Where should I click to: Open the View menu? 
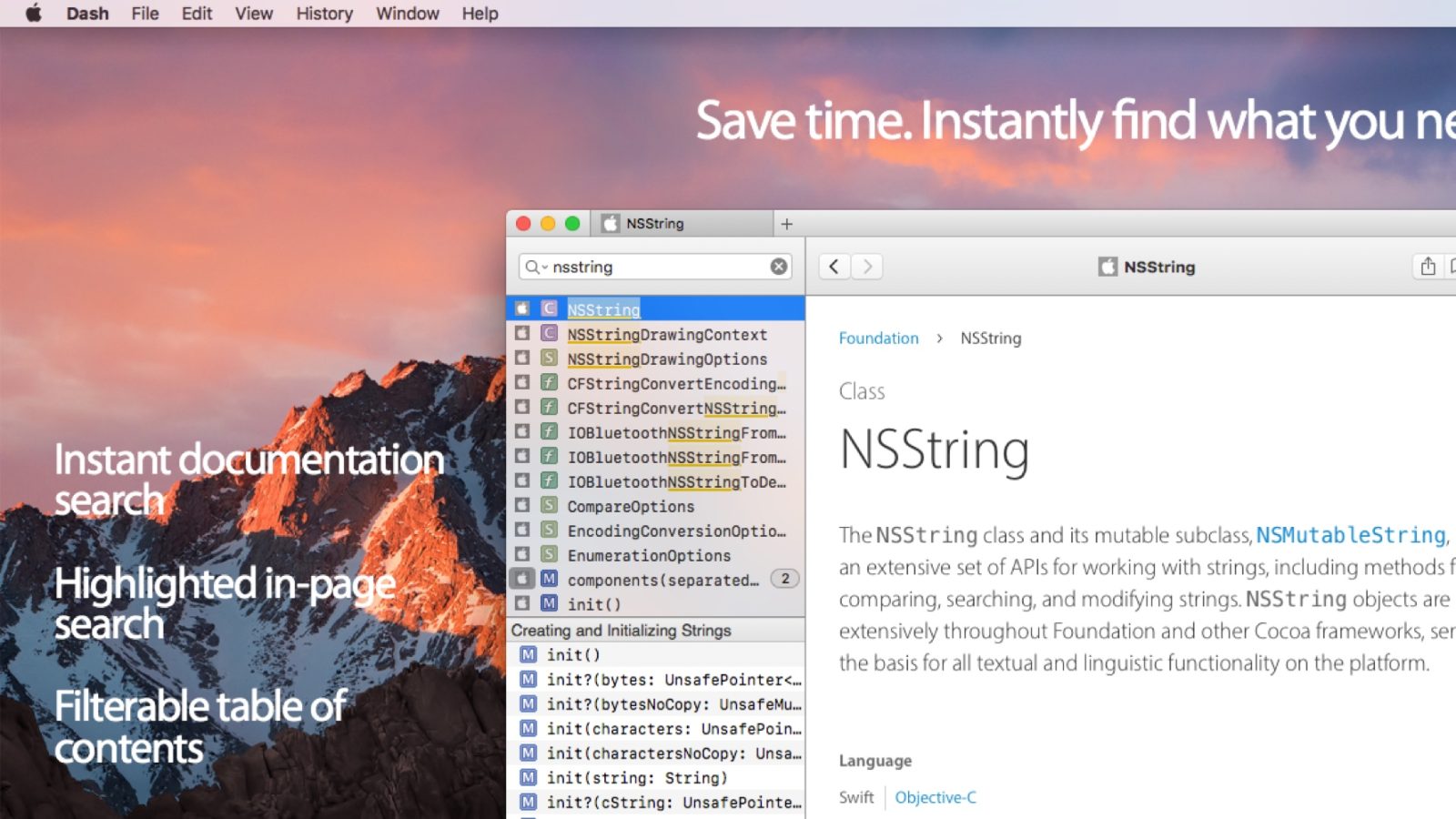(x=253, y=14)
